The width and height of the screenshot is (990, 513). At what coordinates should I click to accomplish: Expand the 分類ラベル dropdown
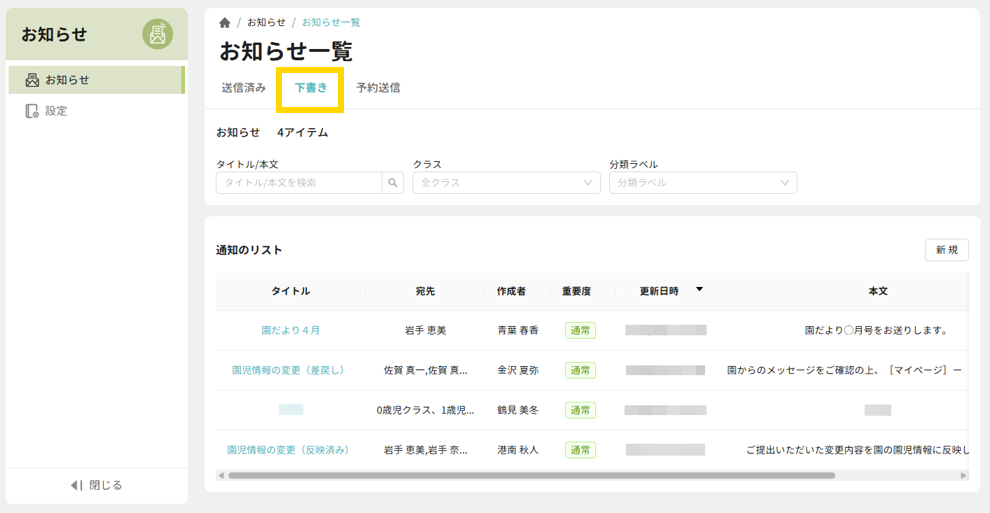[702, 183]
